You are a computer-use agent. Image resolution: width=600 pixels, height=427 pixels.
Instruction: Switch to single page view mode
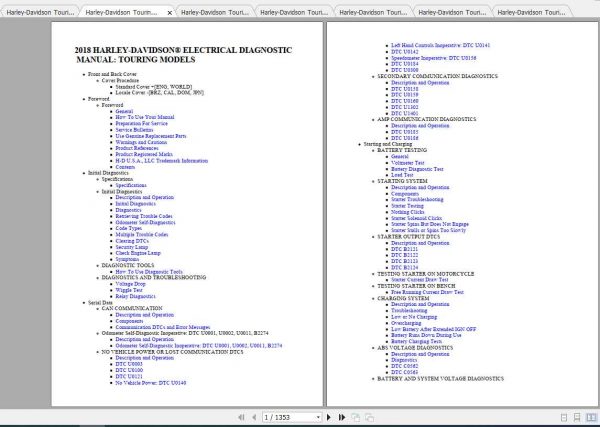564,417
